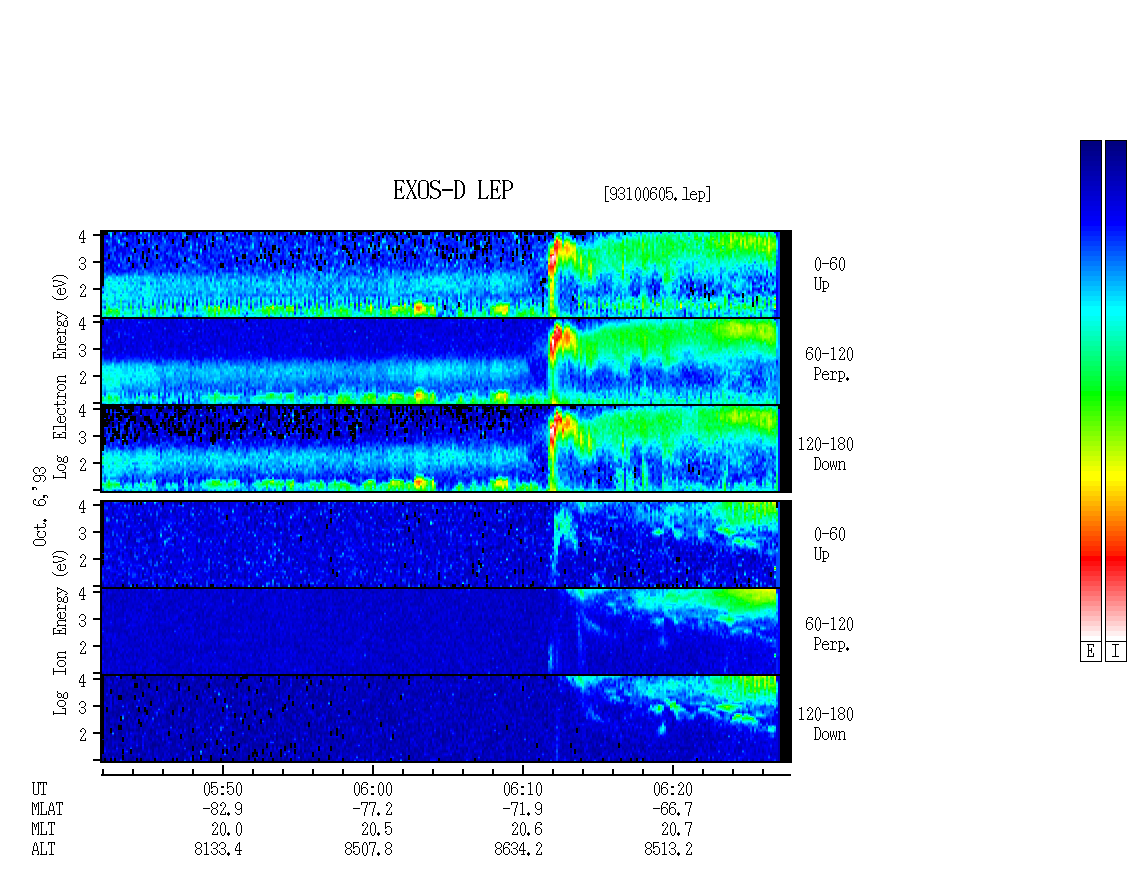The width and height of the screenshot is (1130, 875).
Task: Click the electron panel's 0-60 Up label
Action: pyautogui.click(x=829, y=274)
